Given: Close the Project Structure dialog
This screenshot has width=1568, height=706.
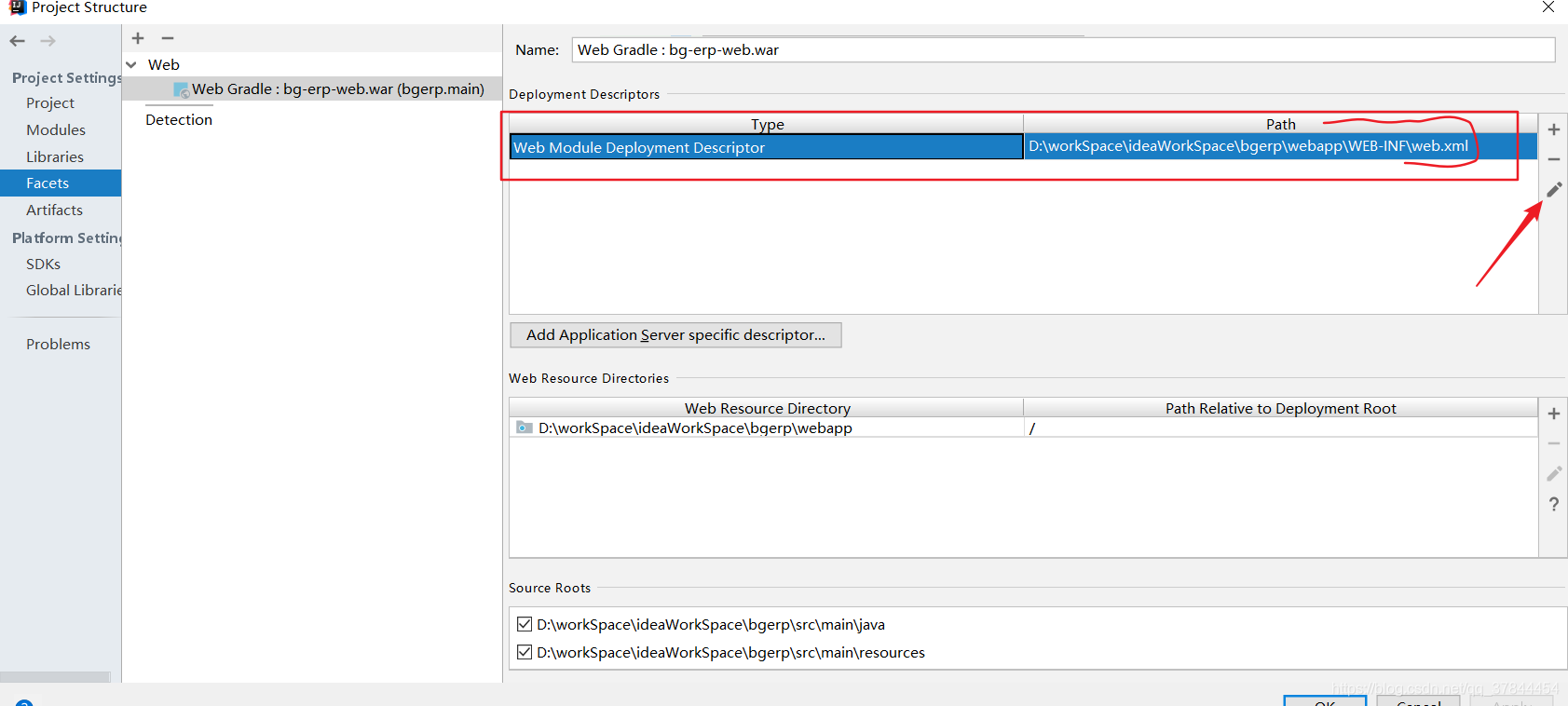Looking at the screenshot, I should tap(1548, 7).
